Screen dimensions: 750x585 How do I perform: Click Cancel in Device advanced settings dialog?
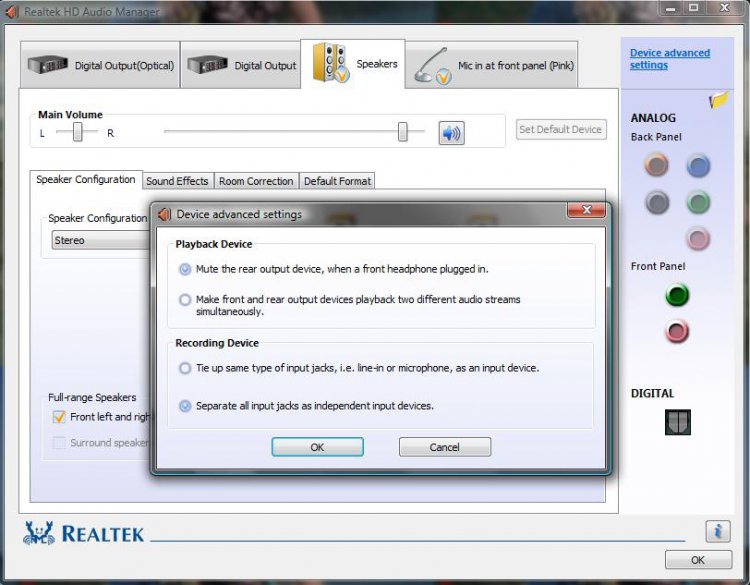(x=444, y=447)
